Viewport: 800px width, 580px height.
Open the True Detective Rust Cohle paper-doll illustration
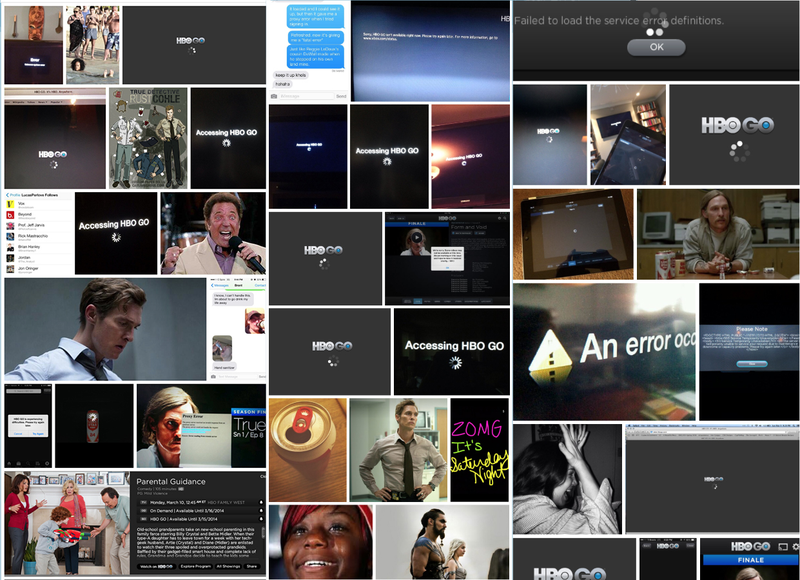pos(148,138)
